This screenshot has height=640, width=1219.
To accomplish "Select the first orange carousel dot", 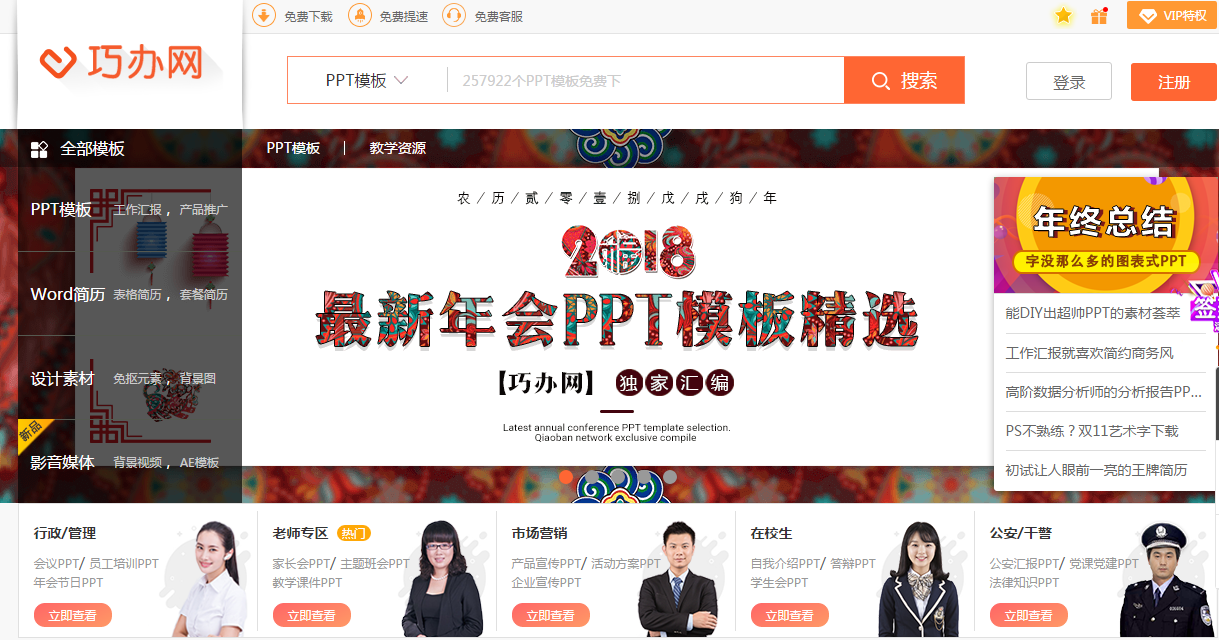I will point(566,477).
